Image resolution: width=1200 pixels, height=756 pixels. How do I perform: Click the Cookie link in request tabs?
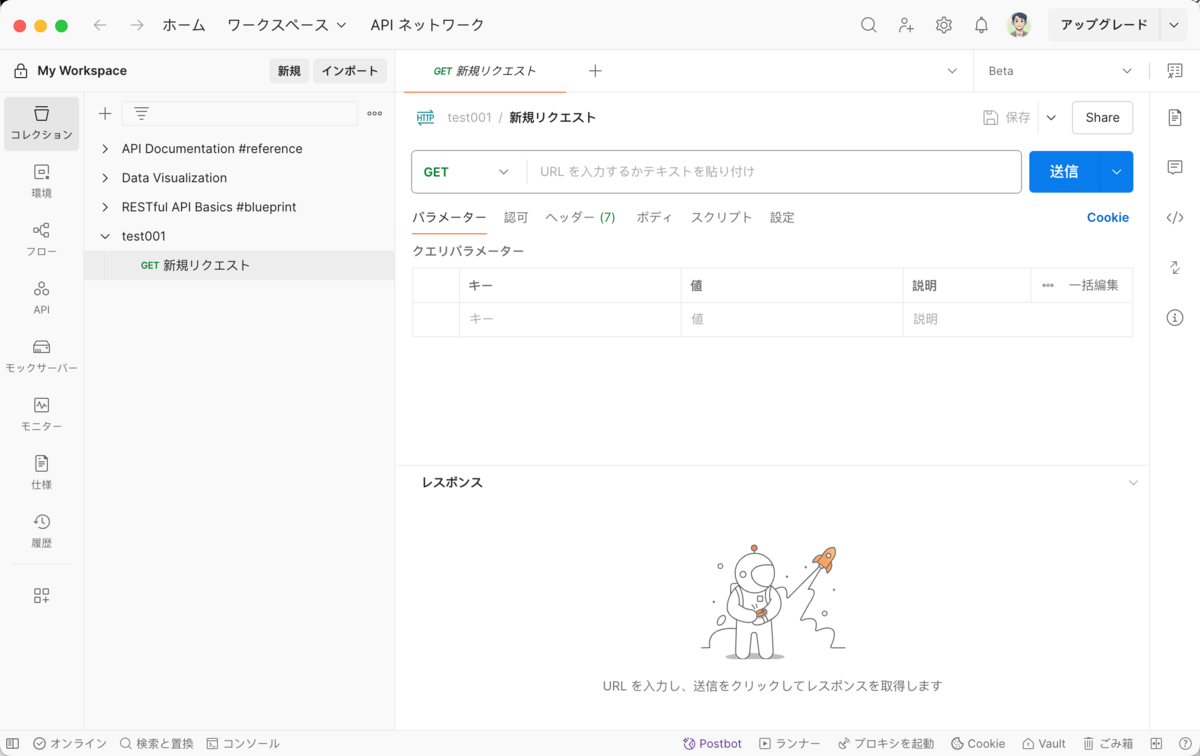1108,217
